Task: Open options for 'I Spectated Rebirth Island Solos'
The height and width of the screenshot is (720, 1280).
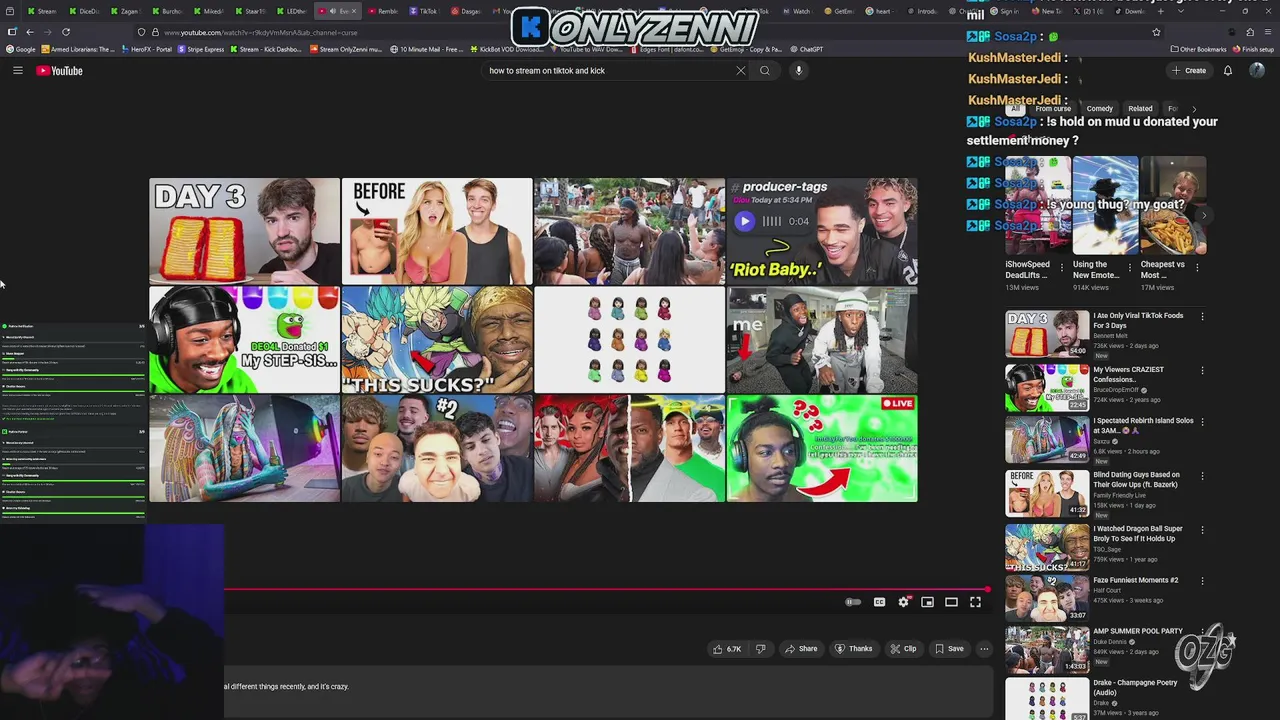Action: 1202,422
